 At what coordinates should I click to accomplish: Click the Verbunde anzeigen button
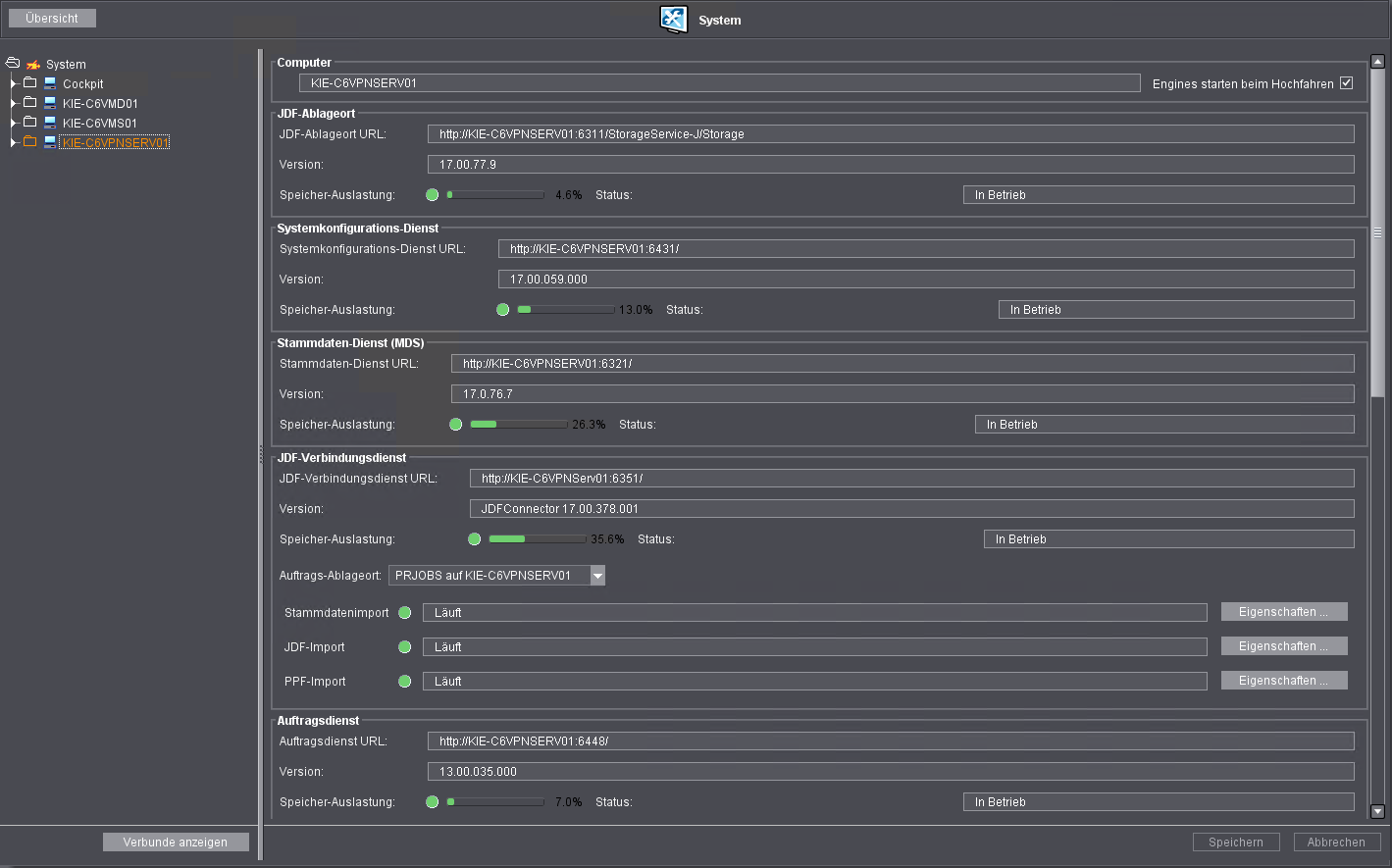(x=176, y=842)
